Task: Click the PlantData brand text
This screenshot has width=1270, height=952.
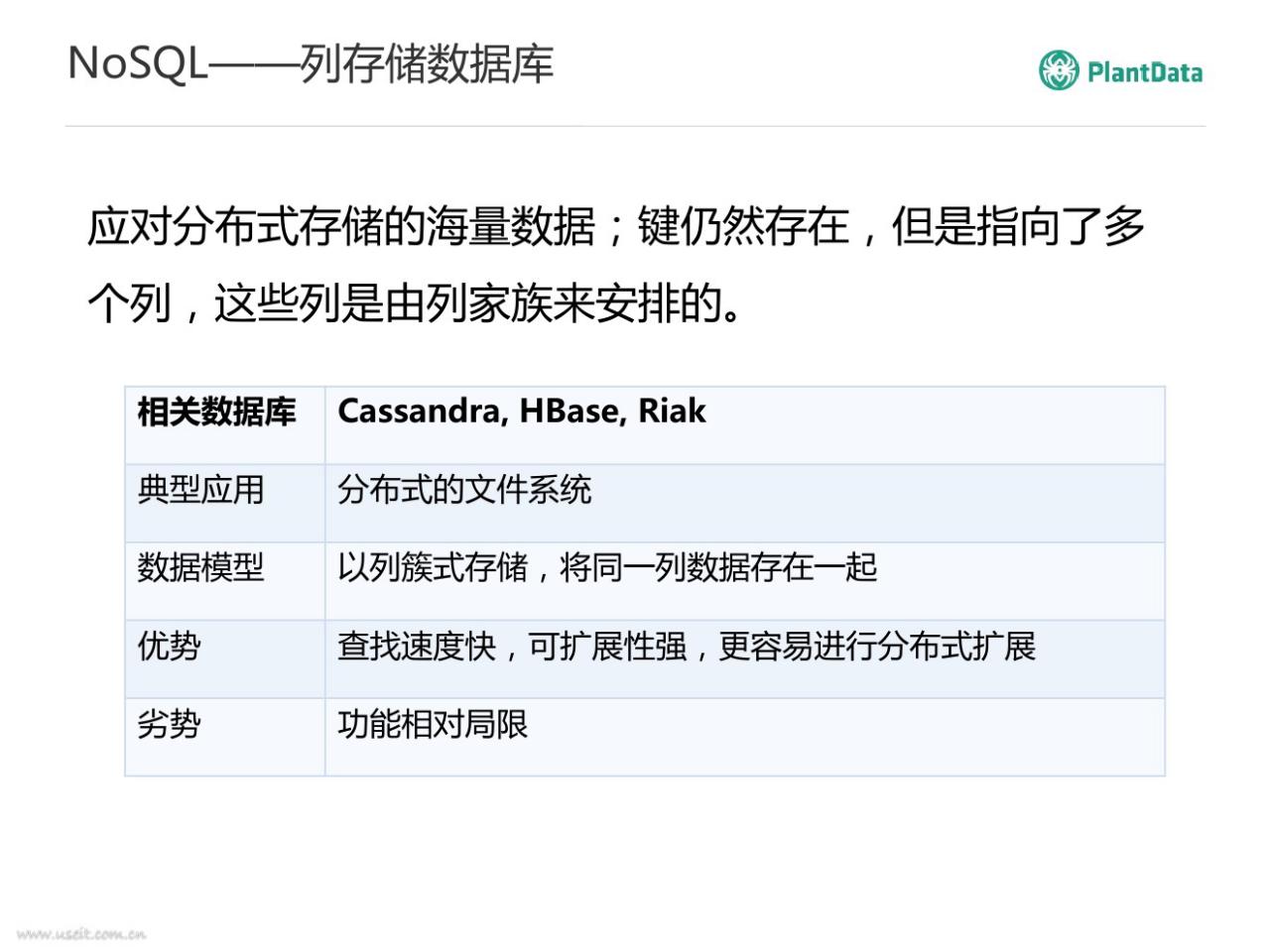Action: (1144, 72)
